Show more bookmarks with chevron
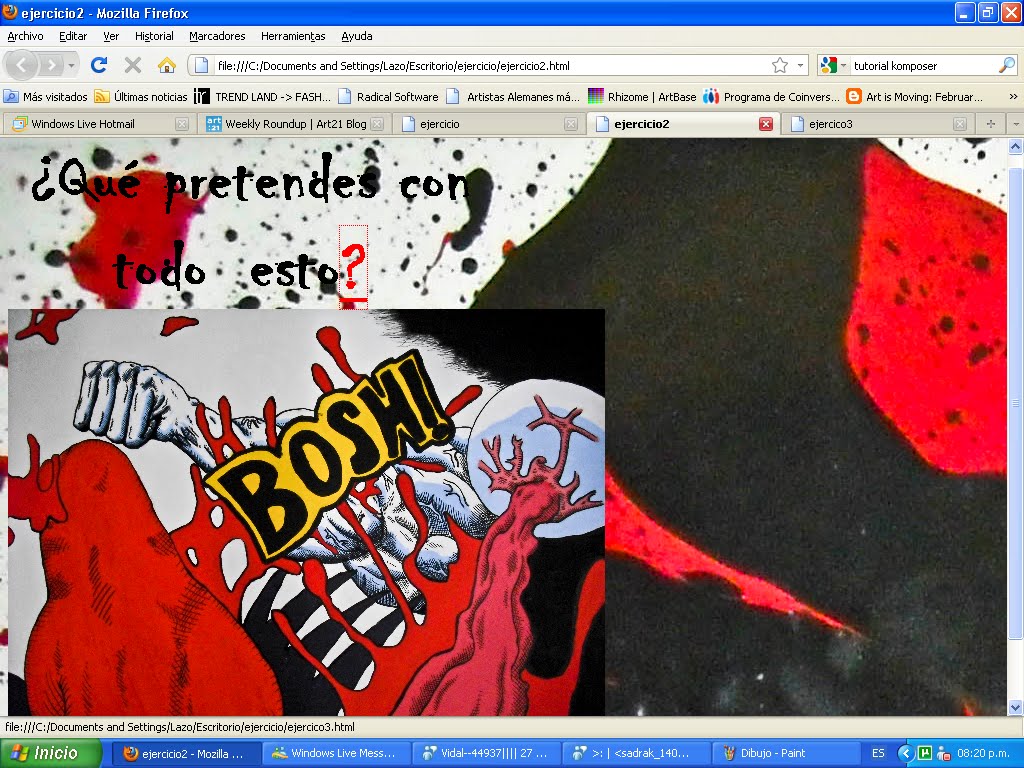The image size is (1024, 768). [x=1013, y=97]
